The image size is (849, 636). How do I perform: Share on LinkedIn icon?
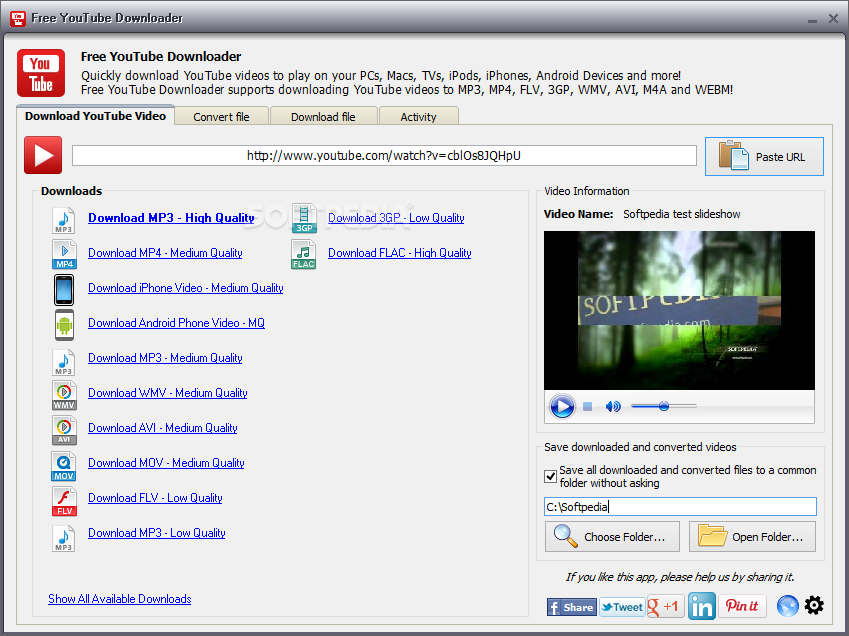(x=702, y=606)
